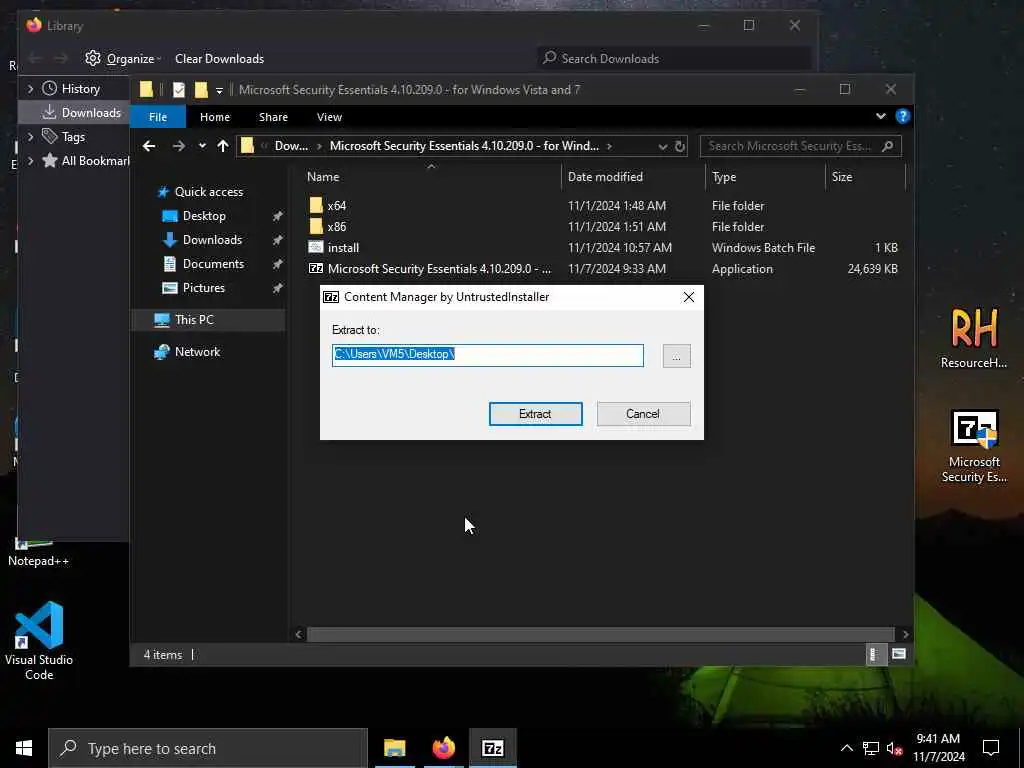Go back in File Explorer

[x=149, y=146]
